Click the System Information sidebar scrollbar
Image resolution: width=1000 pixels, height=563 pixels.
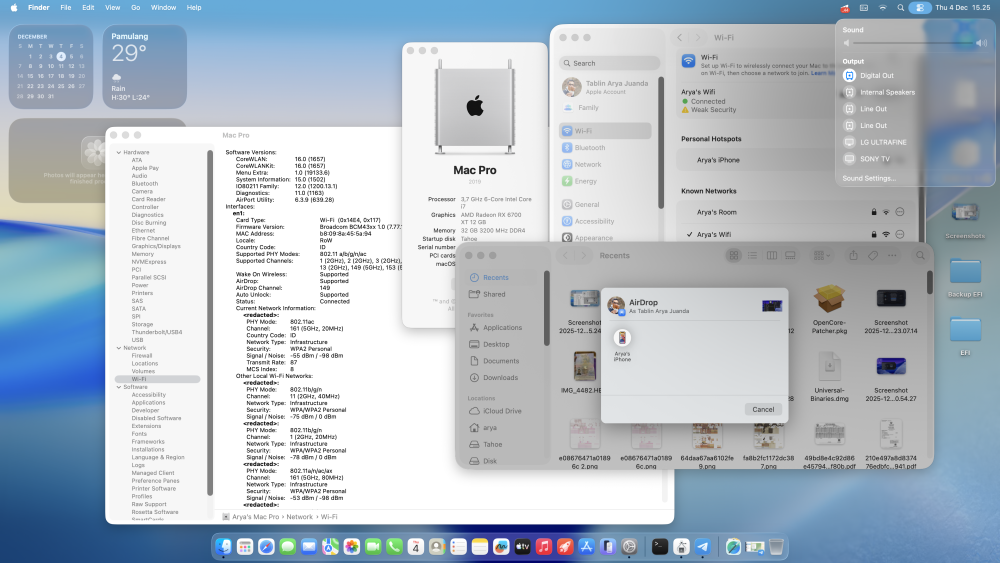pos(210,322)
